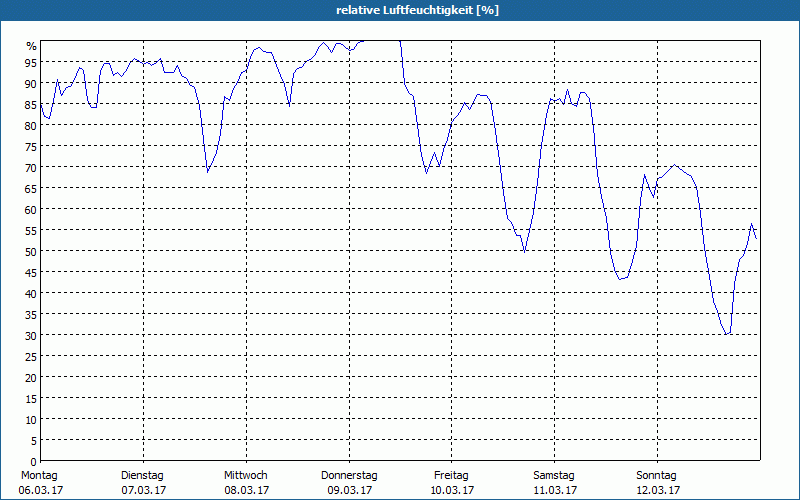
Task: Click the chart title 'relative Luftfeuchtigkeit [%]'
Action: pos(417,10)
